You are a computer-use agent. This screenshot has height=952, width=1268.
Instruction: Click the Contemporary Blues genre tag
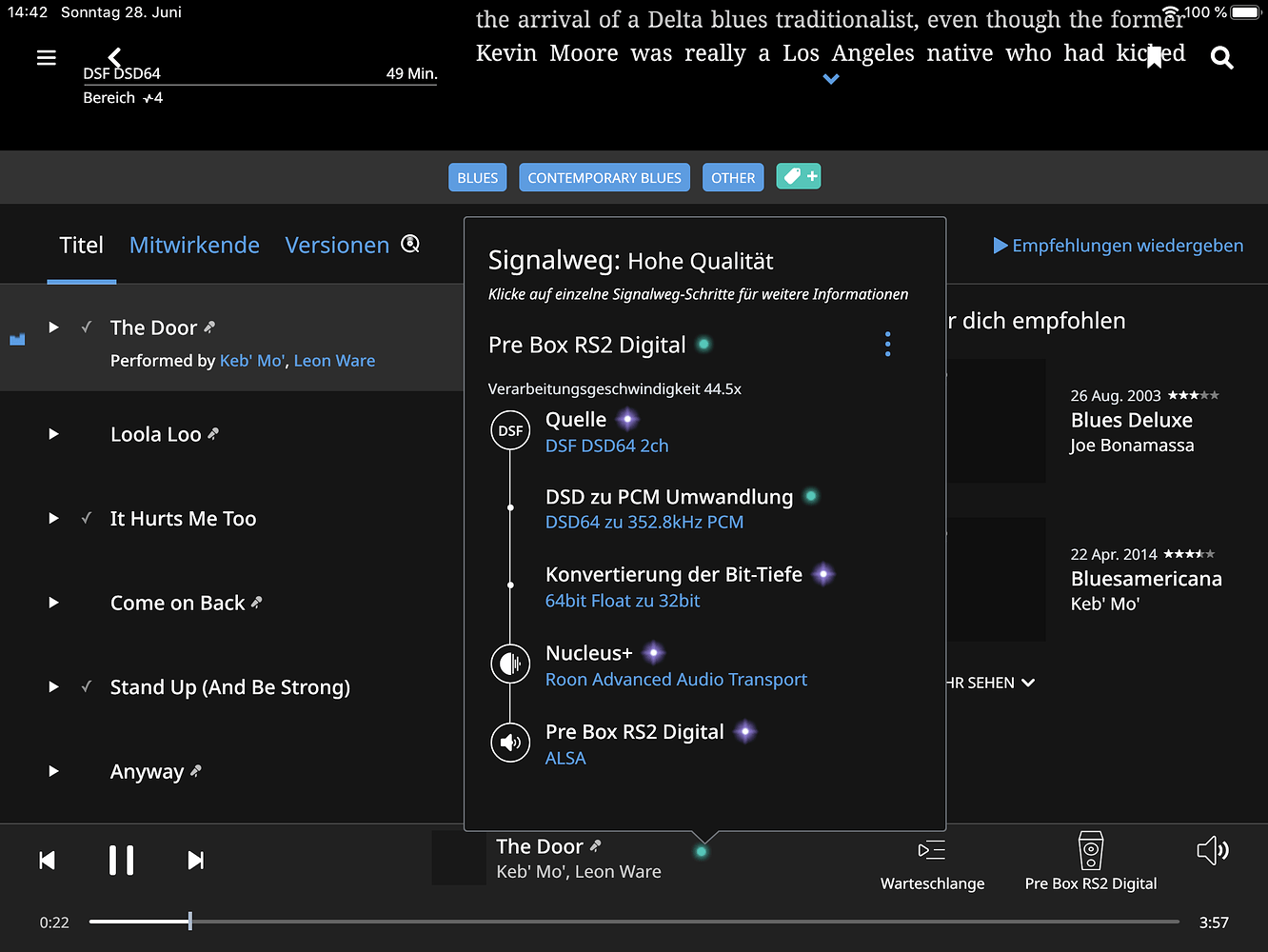tap(604, 178)
